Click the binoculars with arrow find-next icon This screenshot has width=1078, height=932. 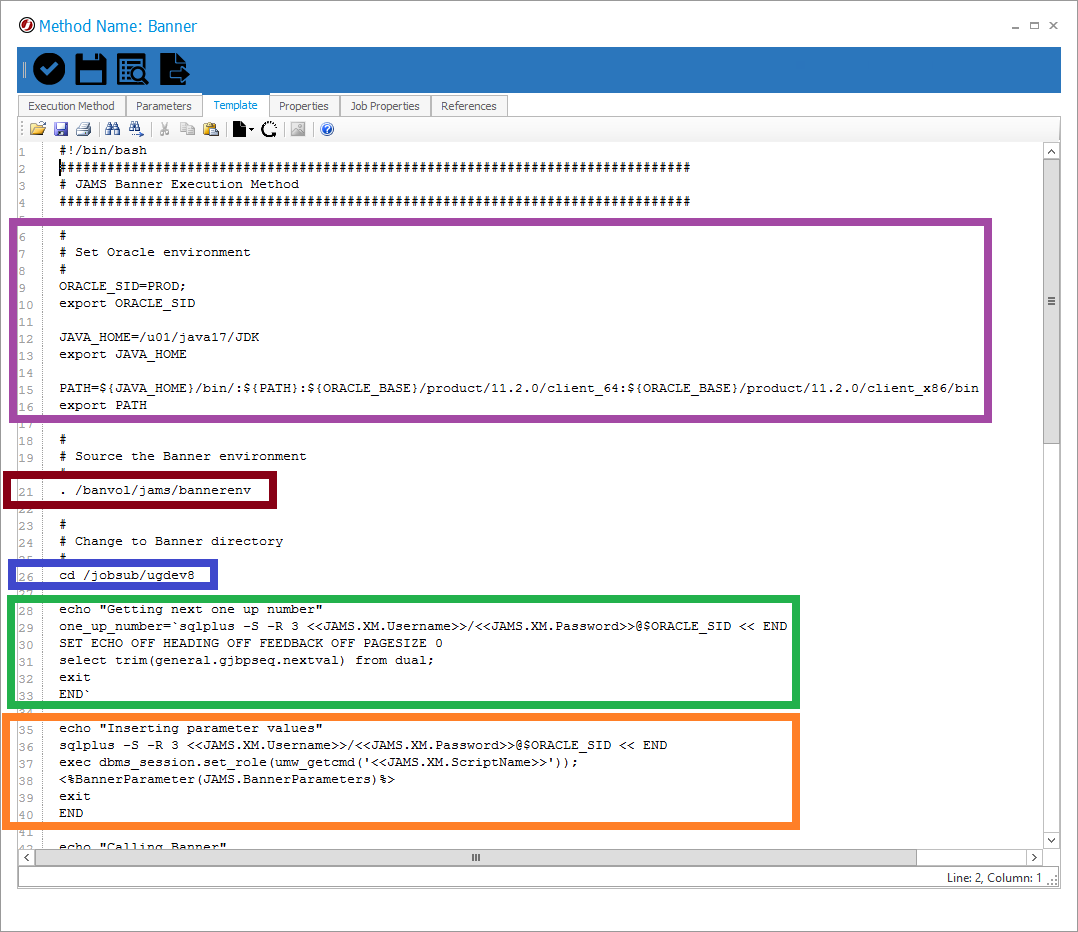pyautogui.click(x=136, y=129)
